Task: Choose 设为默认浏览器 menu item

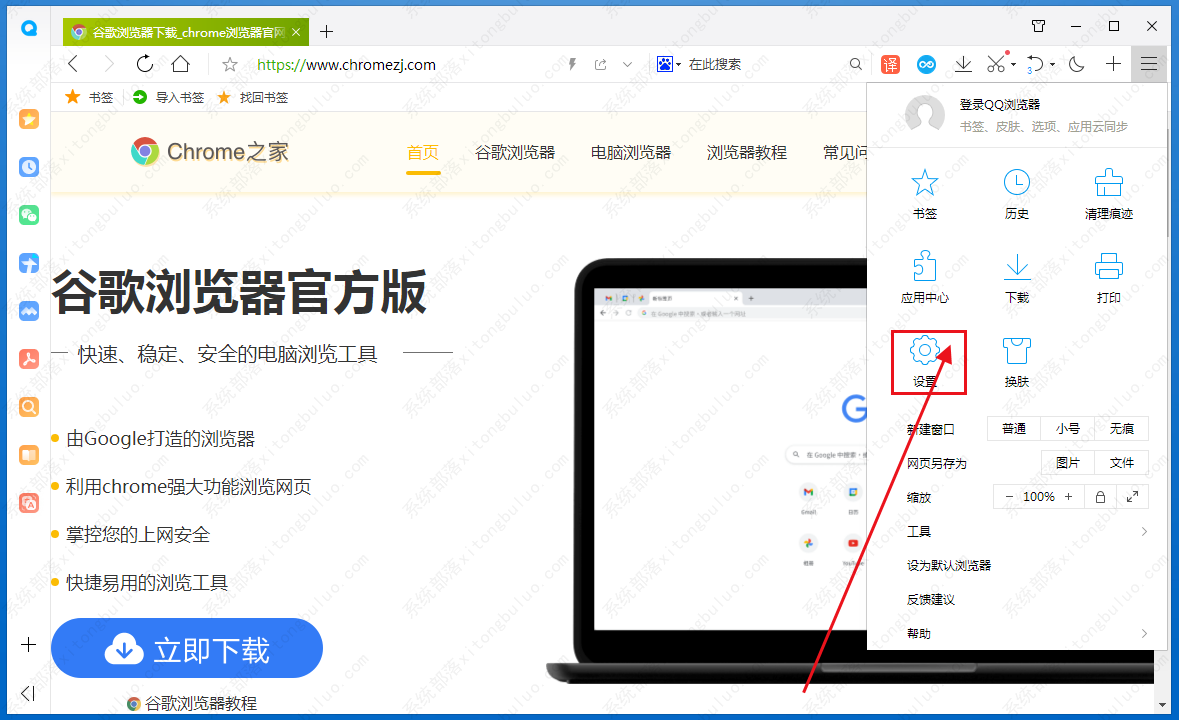Action: pos(949,565)
